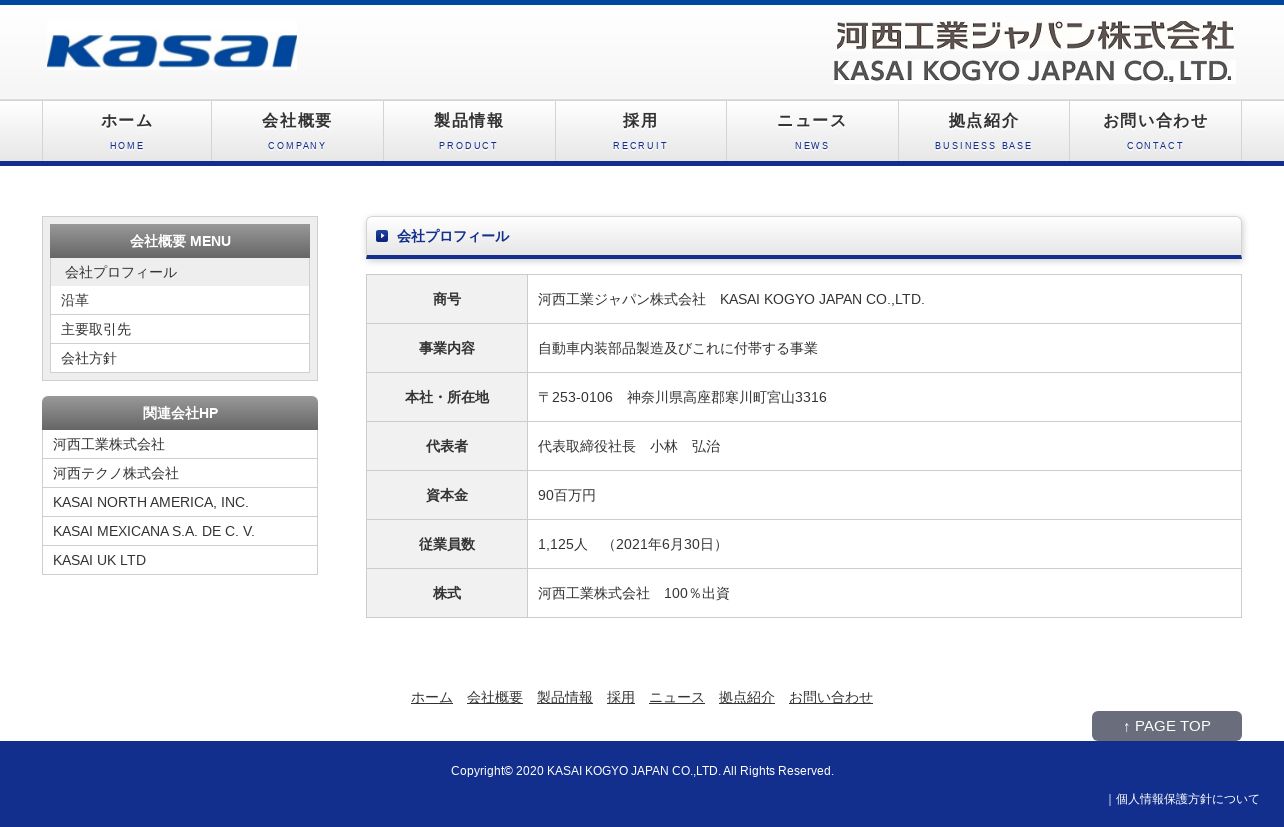Click the 代表取締役社長 小林 弘治 cell

point(884,446)
